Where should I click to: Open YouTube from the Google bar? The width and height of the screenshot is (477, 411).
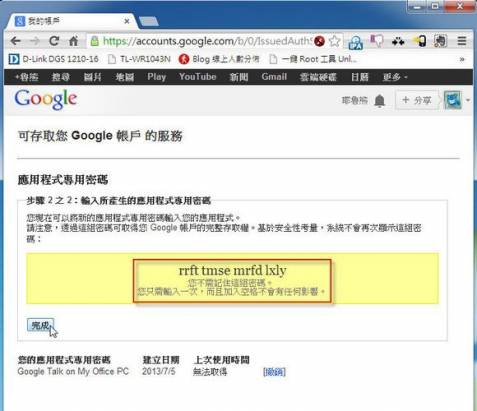point(198,77)
